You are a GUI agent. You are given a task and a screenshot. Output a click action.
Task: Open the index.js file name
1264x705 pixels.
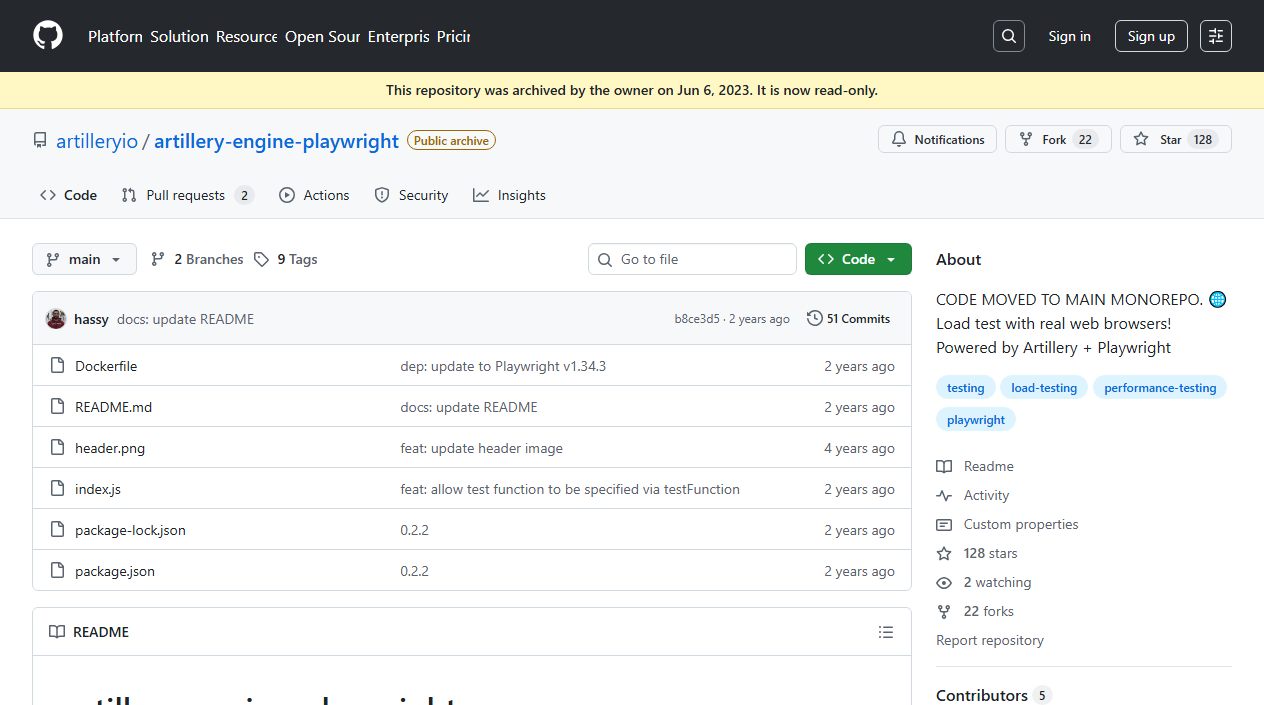98,489
